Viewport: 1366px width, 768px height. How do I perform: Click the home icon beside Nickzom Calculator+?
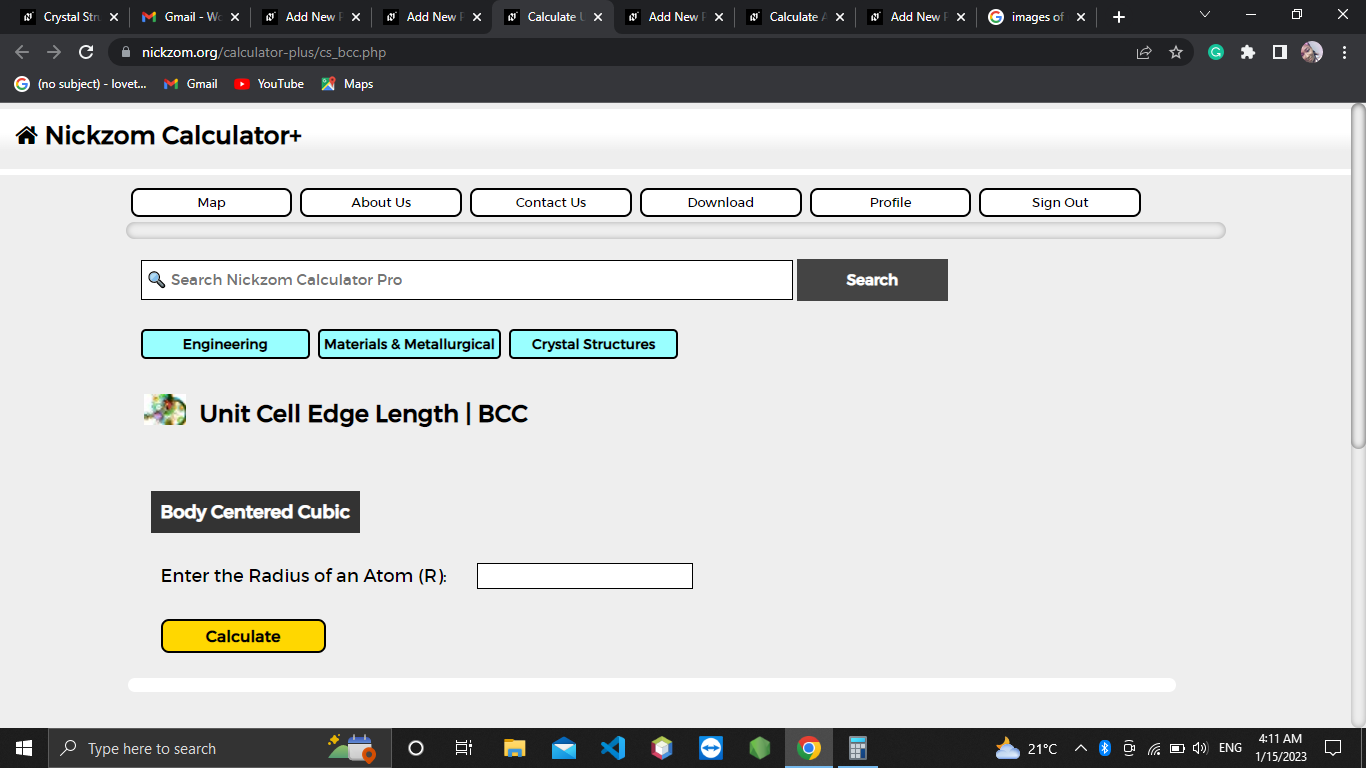pyautogui.click(x=27, y=136)
